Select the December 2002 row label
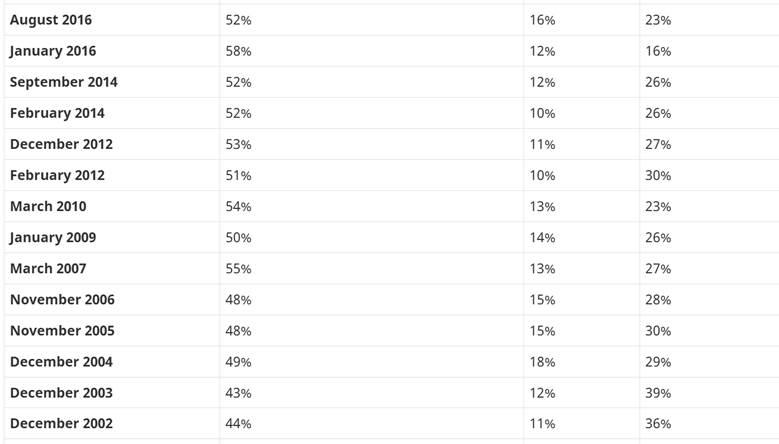The image size is (779, 444). click(x=61, y=423)
